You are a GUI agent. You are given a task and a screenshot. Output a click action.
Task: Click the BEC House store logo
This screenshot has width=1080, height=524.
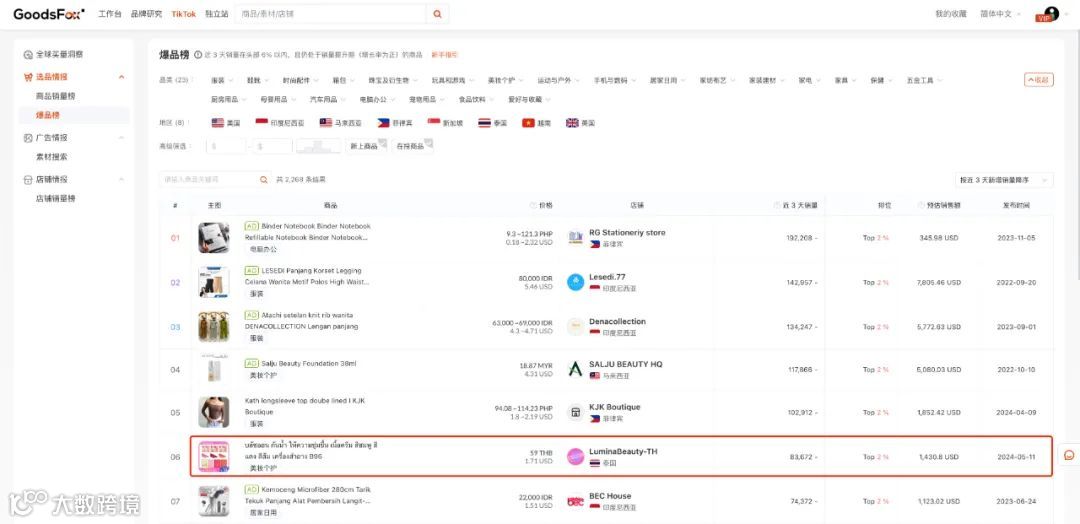pos(575,501)
